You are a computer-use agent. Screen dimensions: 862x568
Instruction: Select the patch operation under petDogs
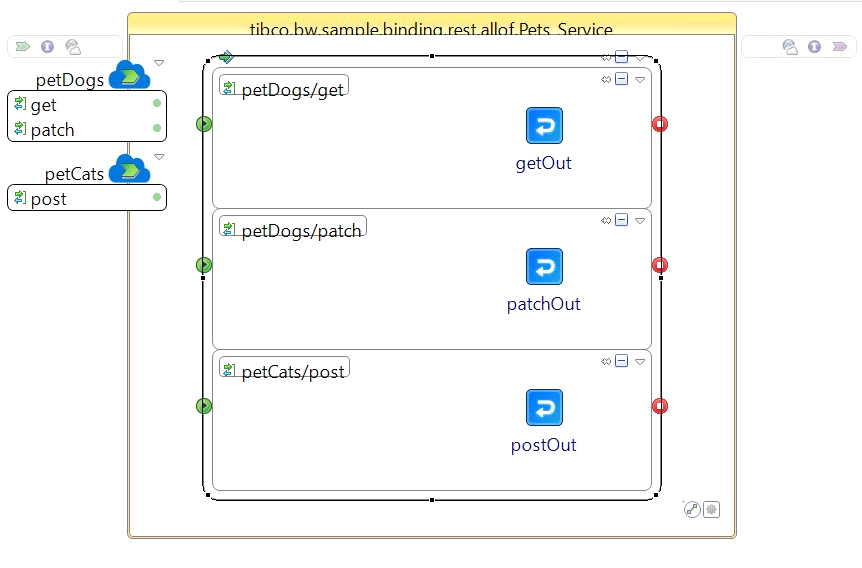click(x=87, y=129)
